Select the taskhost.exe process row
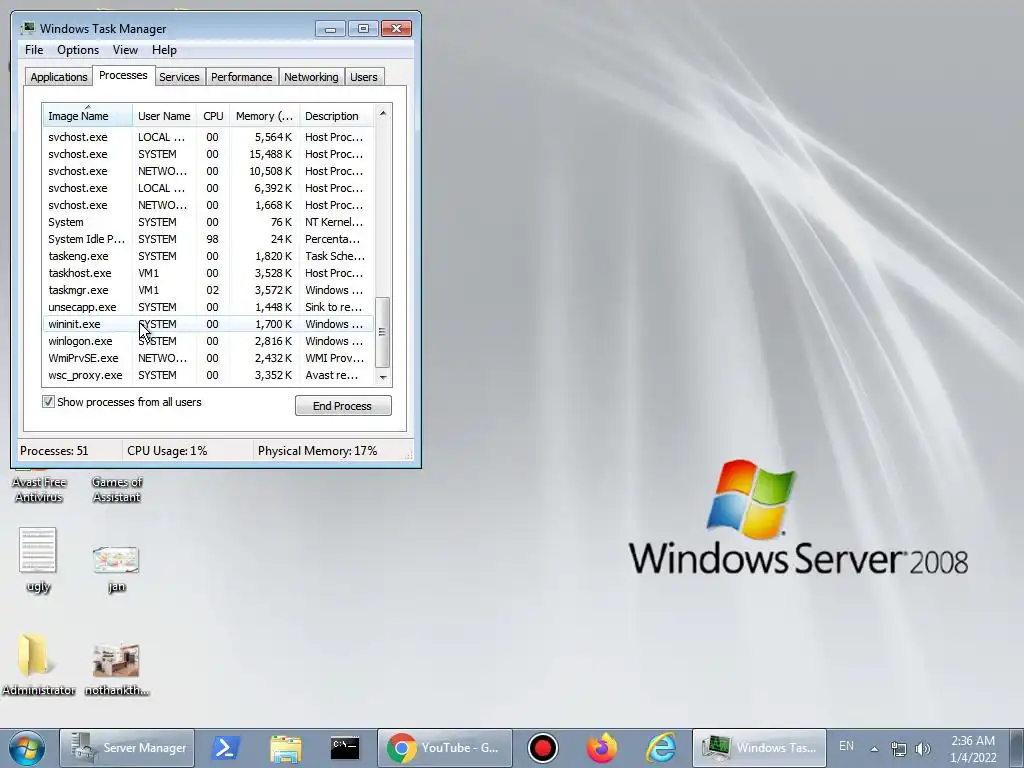 click(x=208, y=273)
